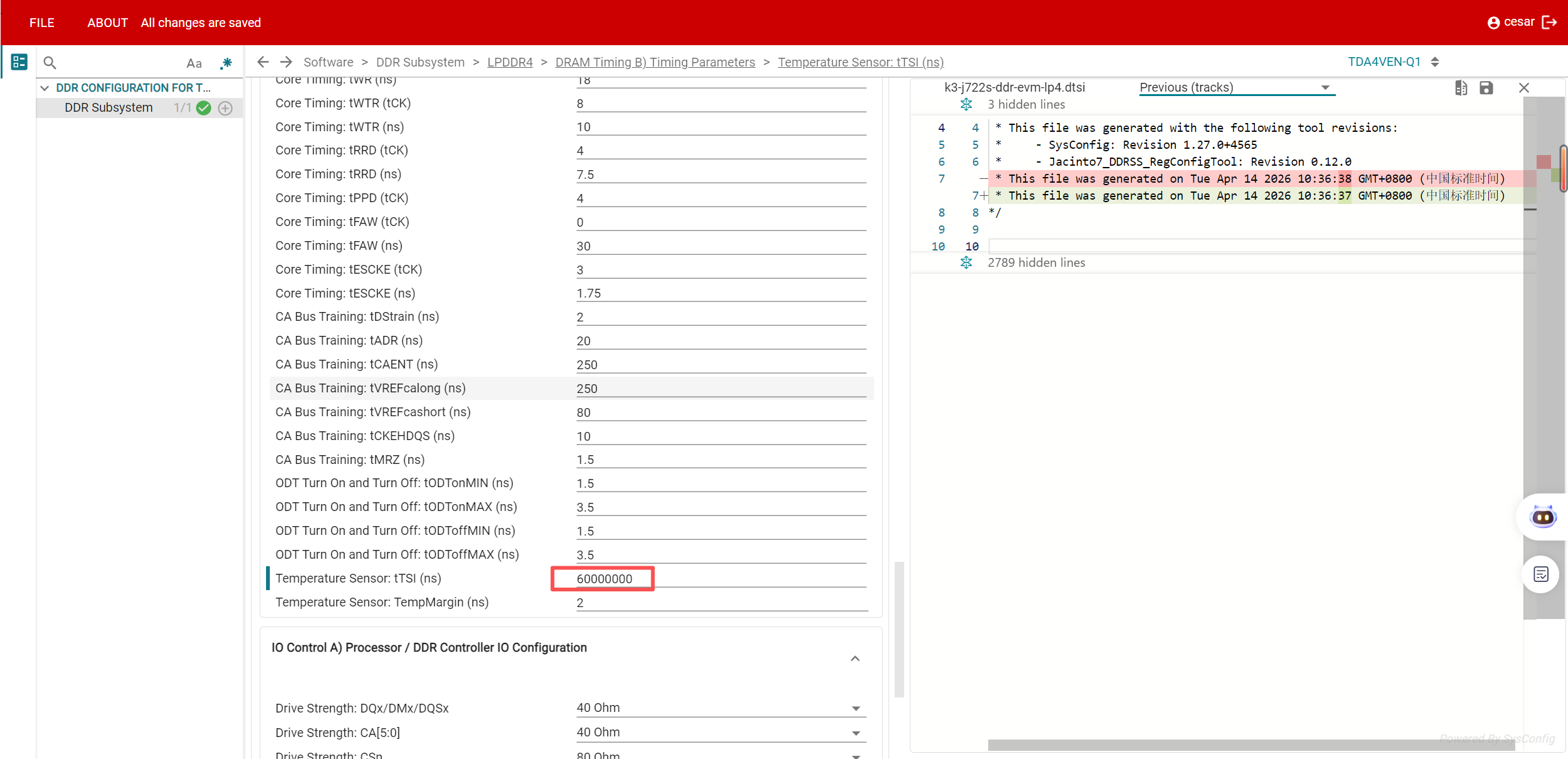
Task: Open the Previous (tracks) dropdown
Action: click(x=1237, y=88)
